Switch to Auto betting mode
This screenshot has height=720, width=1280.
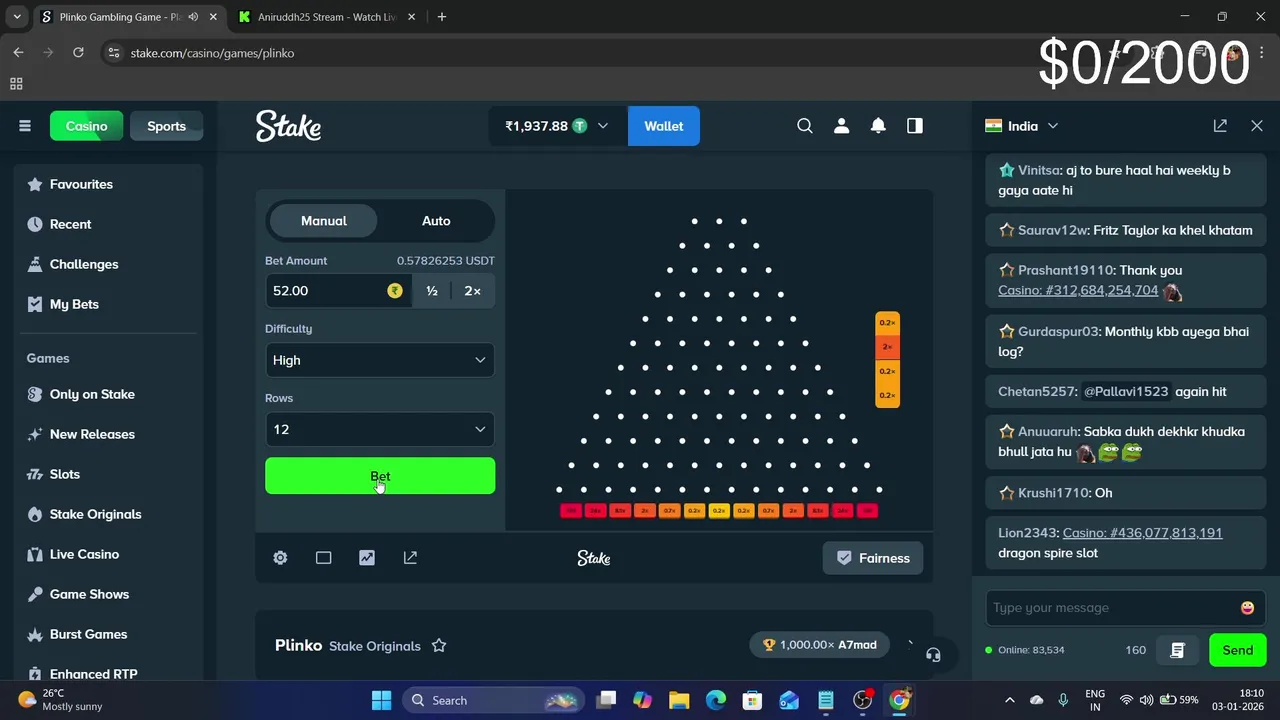[436, 221]
